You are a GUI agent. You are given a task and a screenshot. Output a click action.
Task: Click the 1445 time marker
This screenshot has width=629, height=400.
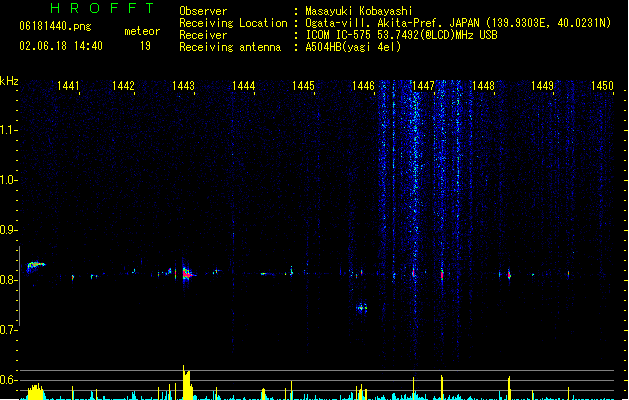[x=303, y=86]
